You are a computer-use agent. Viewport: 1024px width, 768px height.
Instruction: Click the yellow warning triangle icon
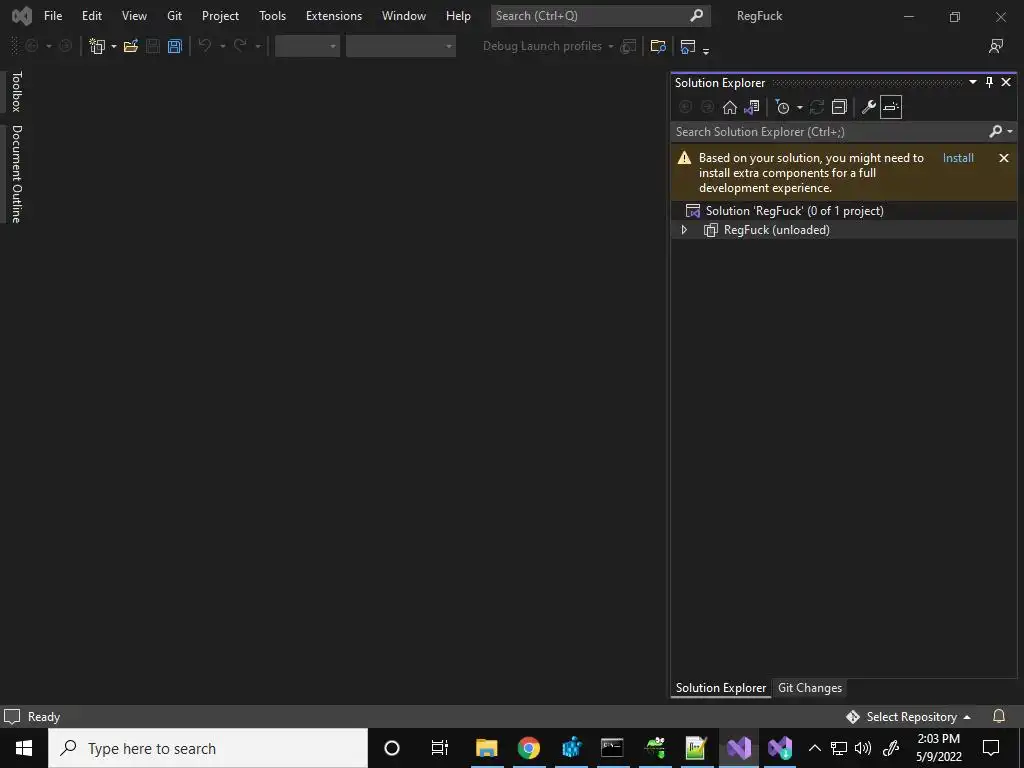(684, 157)
